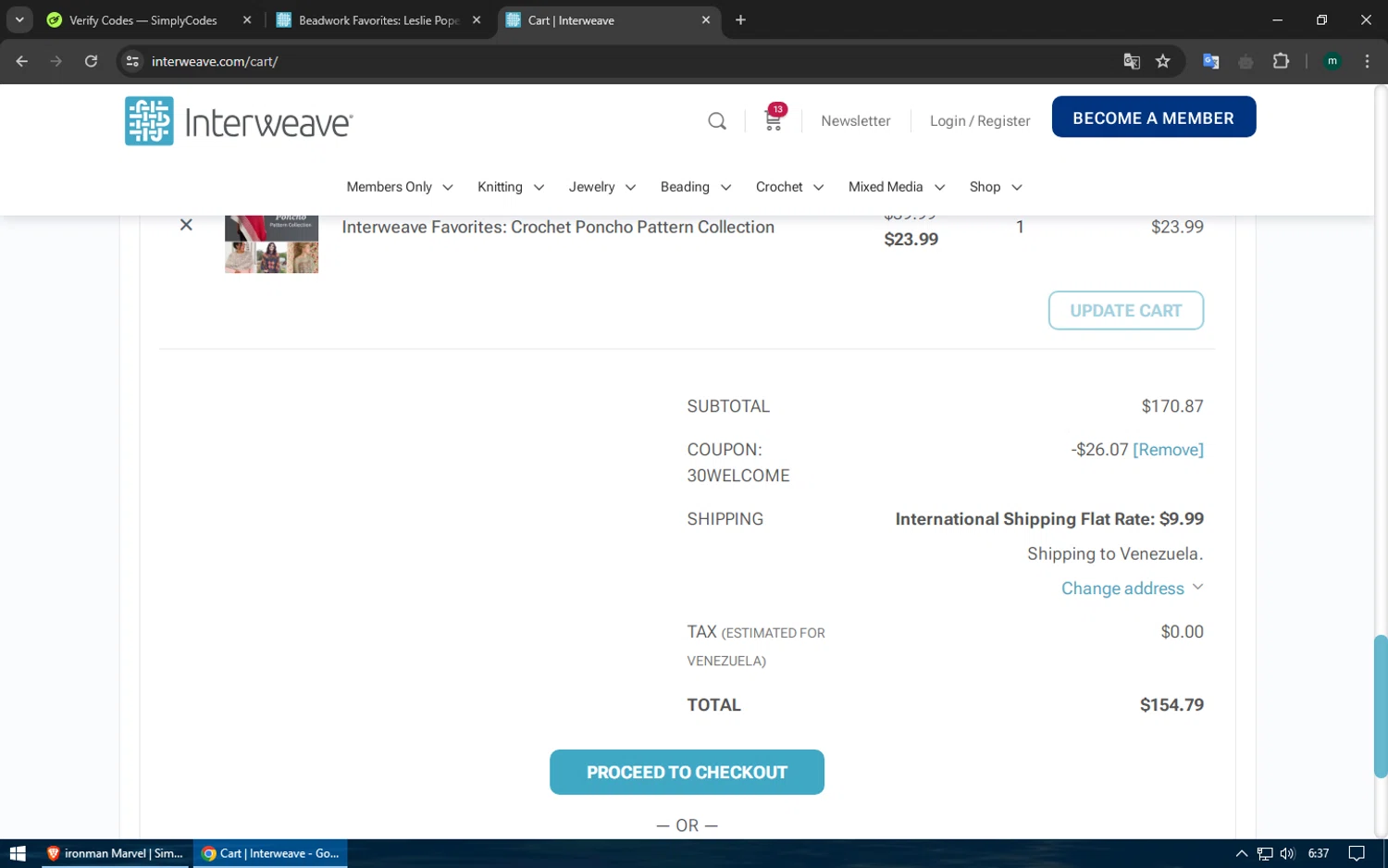The height and width of the screenshot is (868, 1388).
Task: Remove the Crochet Poncho Pattern Collection item
Action: (x=186, y=225)
